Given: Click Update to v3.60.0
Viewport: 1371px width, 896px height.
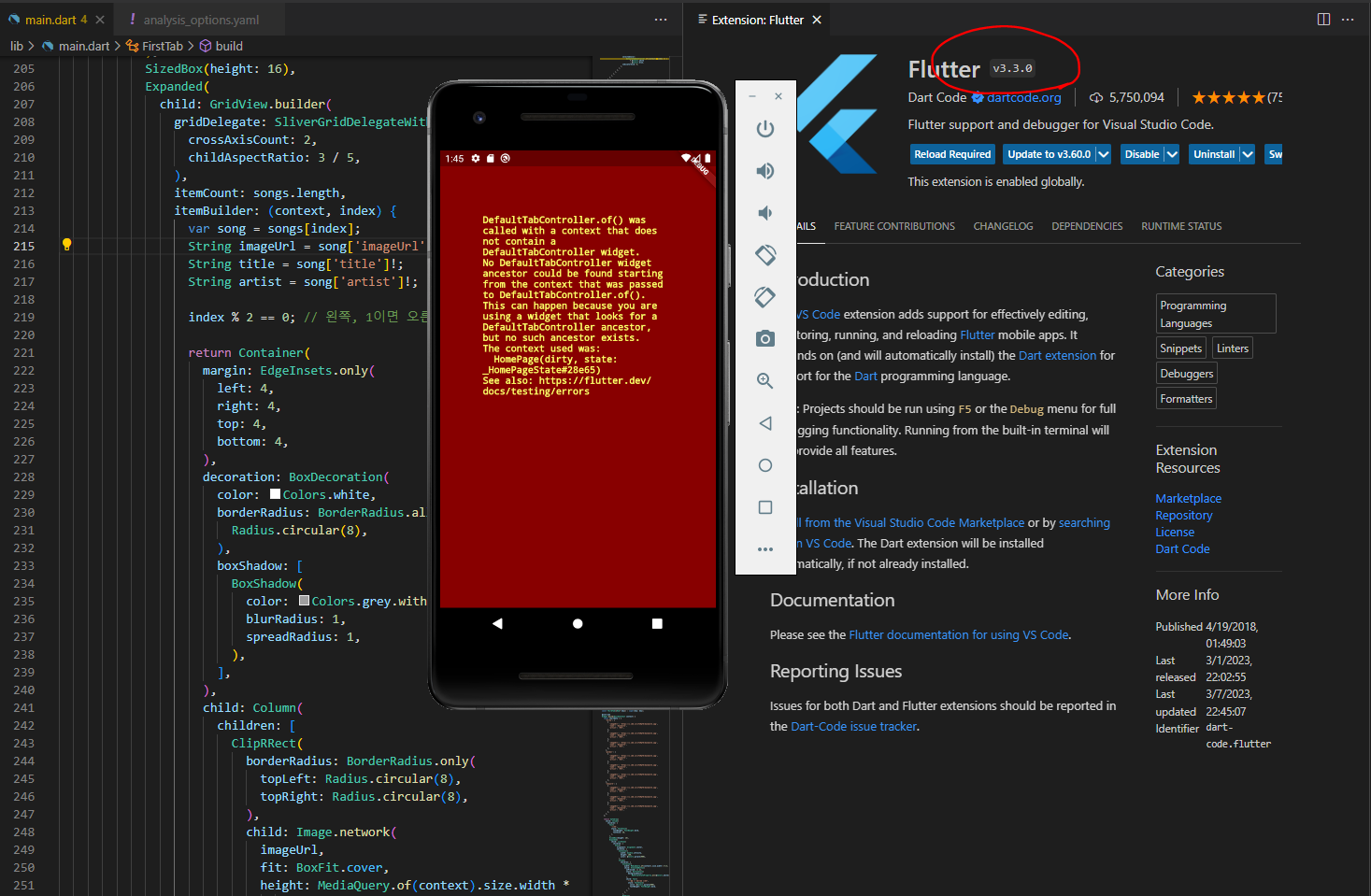Looking at the screenshot, I should 1049,154.
